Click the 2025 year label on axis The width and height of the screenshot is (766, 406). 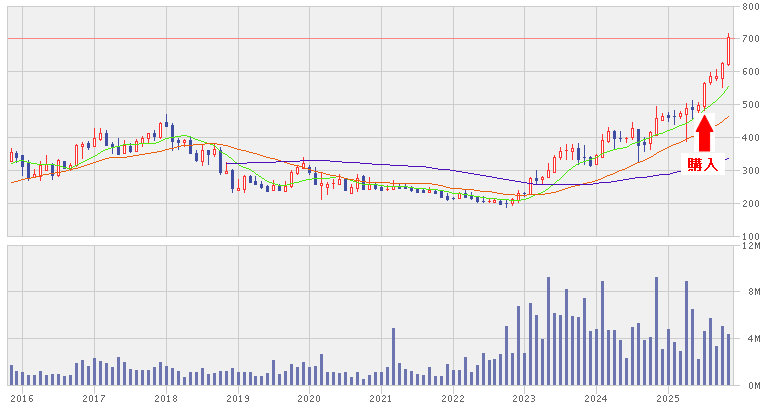pos(666,398)
